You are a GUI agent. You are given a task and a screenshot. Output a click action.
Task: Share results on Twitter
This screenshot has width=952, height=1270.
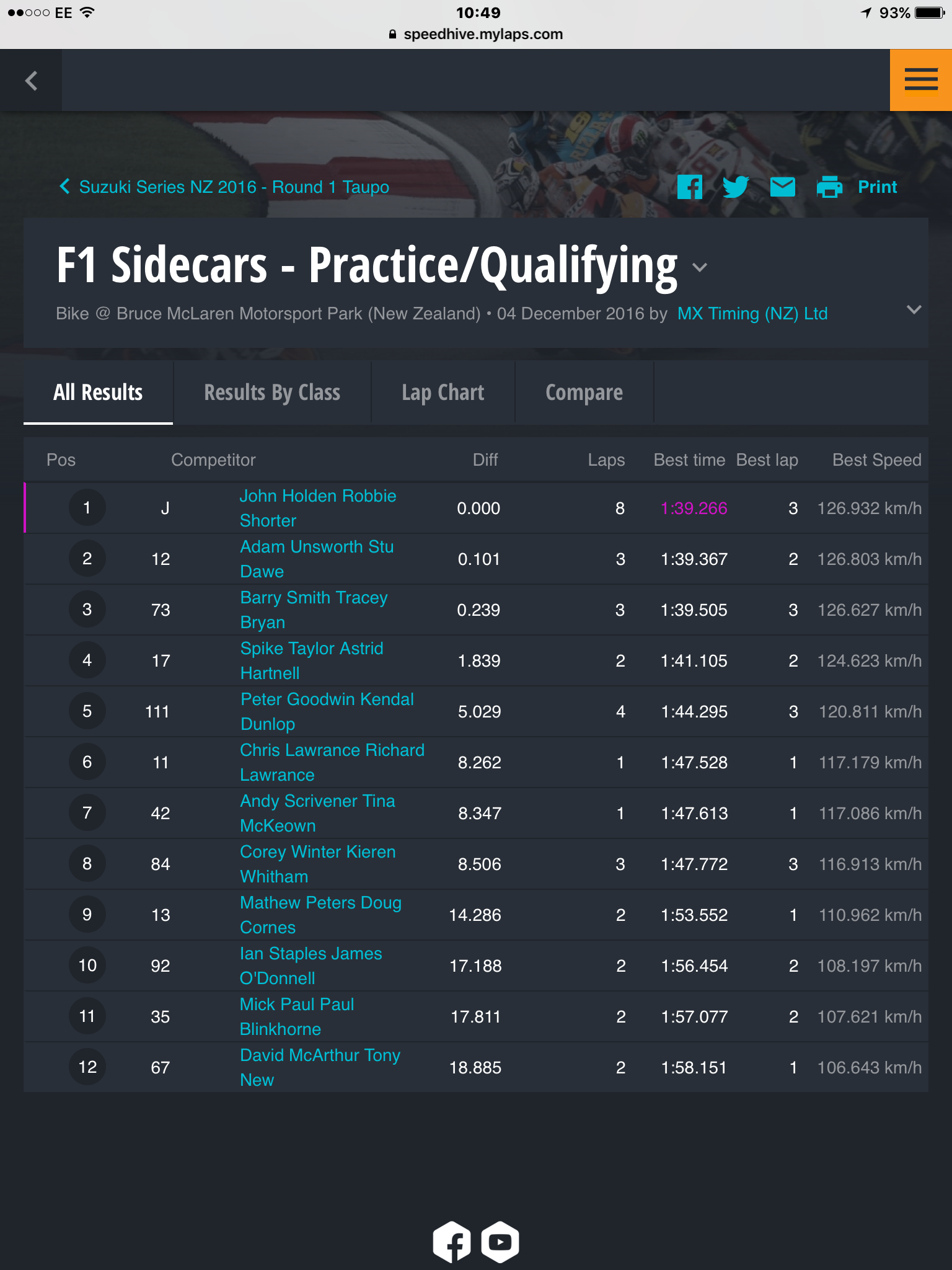[x=736, y=187]
